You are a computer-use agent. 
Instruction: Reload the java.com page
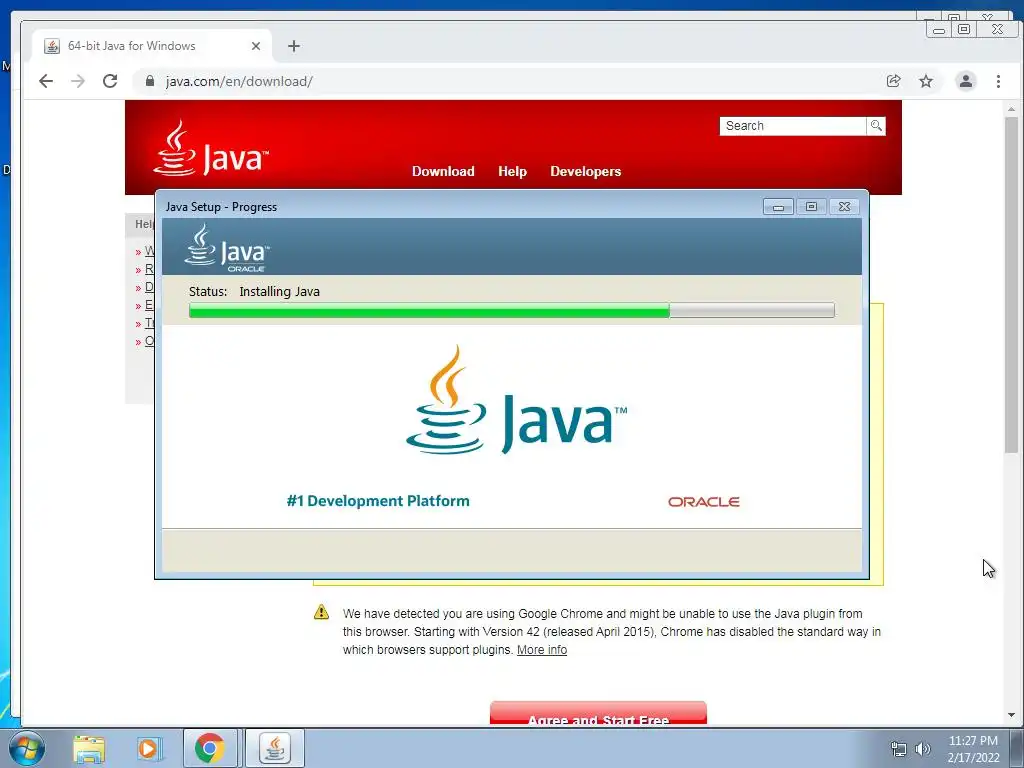pos(110,81)
